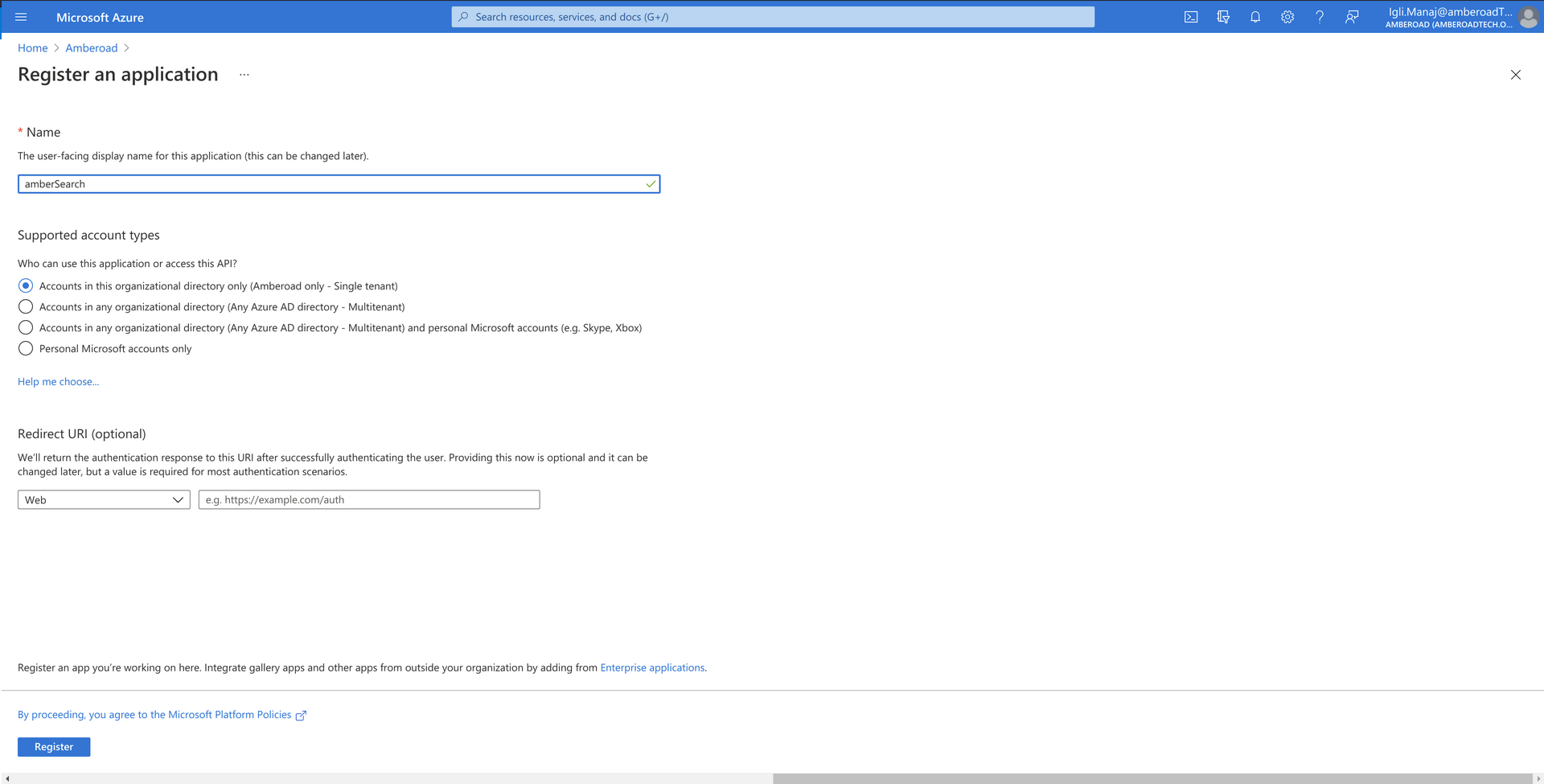Launch Cloud Shell from the top bar
Screen dimensions: 1544x784
coord(1191,17)
